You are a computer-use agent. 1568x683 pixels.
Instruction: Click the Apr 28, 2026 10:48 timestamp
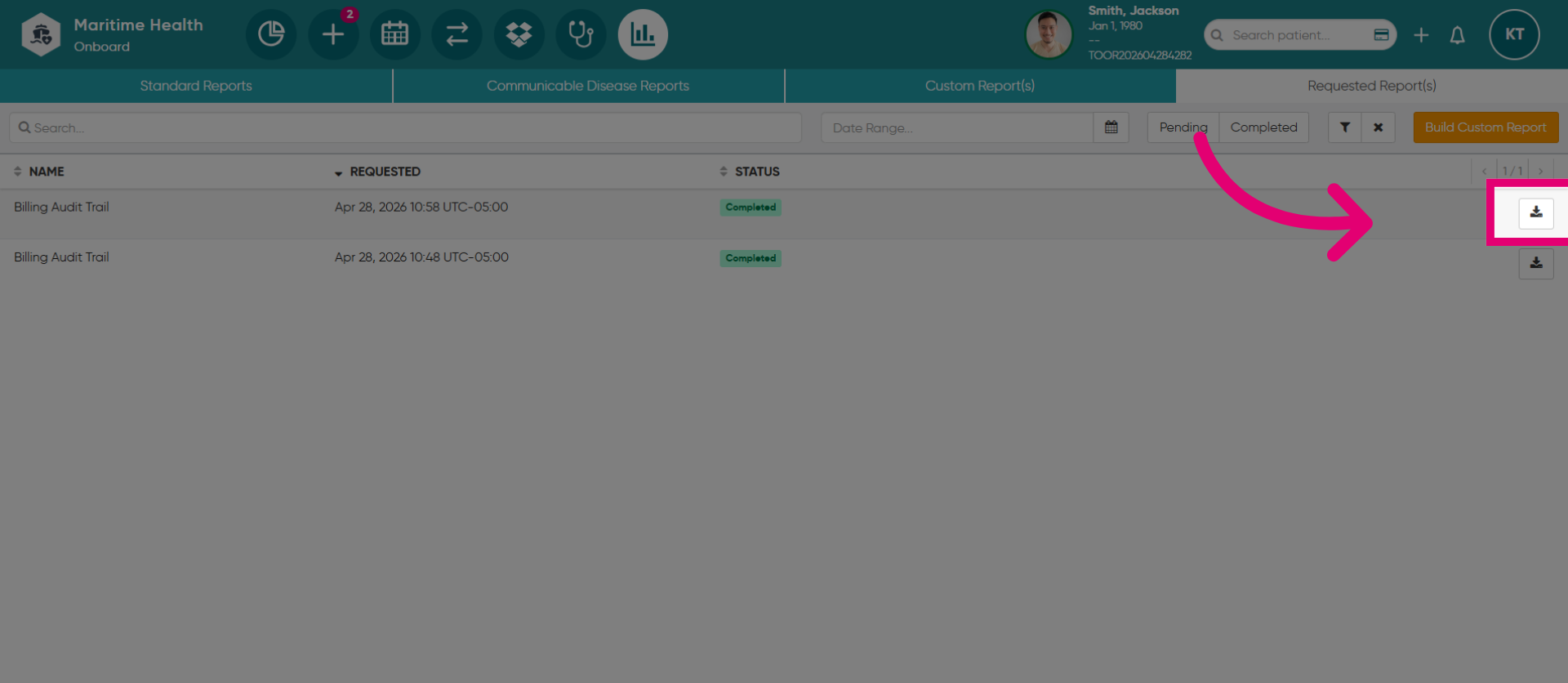tap(421, 257)
